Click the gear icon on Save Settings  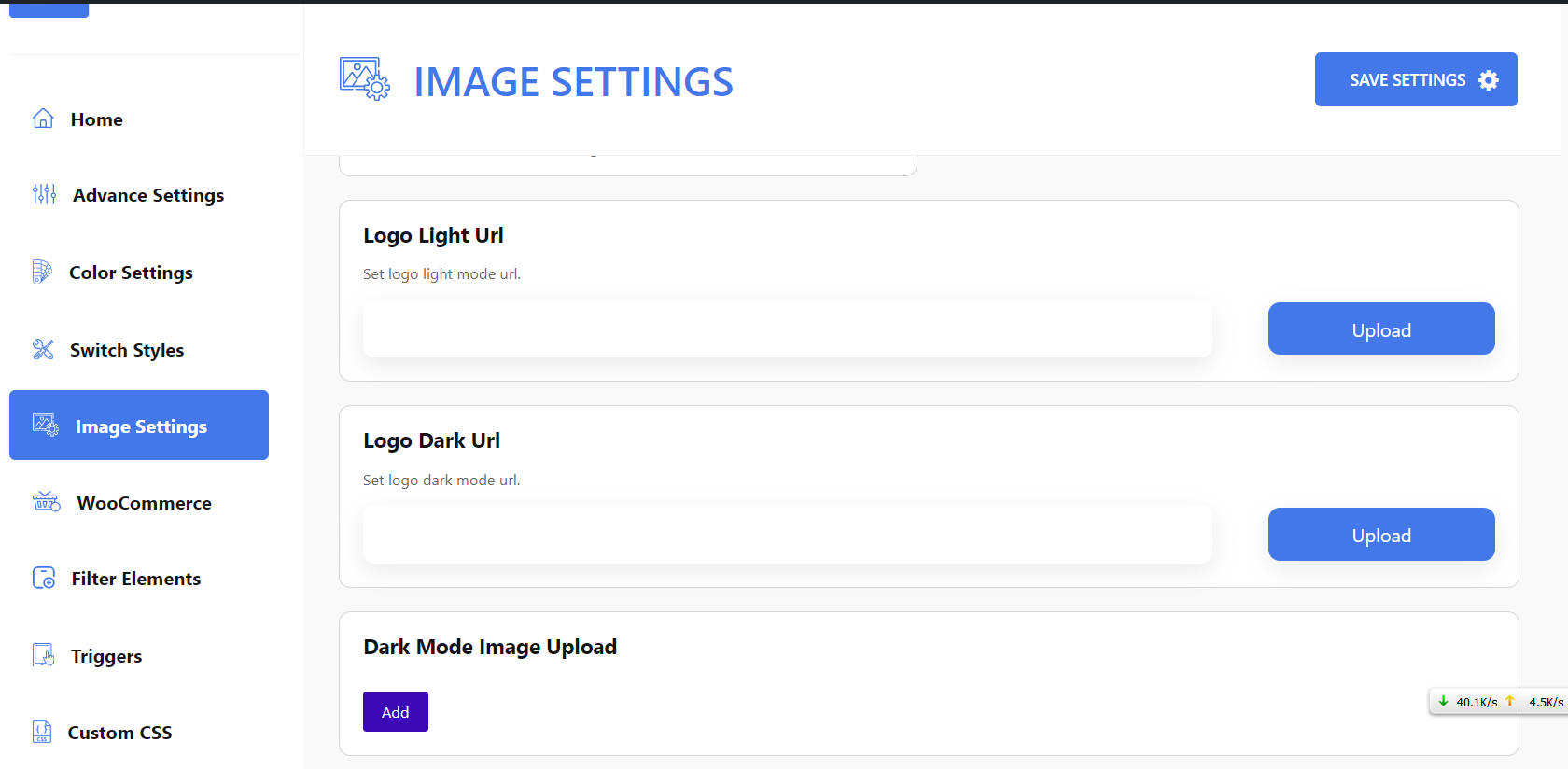point(1489,80)
